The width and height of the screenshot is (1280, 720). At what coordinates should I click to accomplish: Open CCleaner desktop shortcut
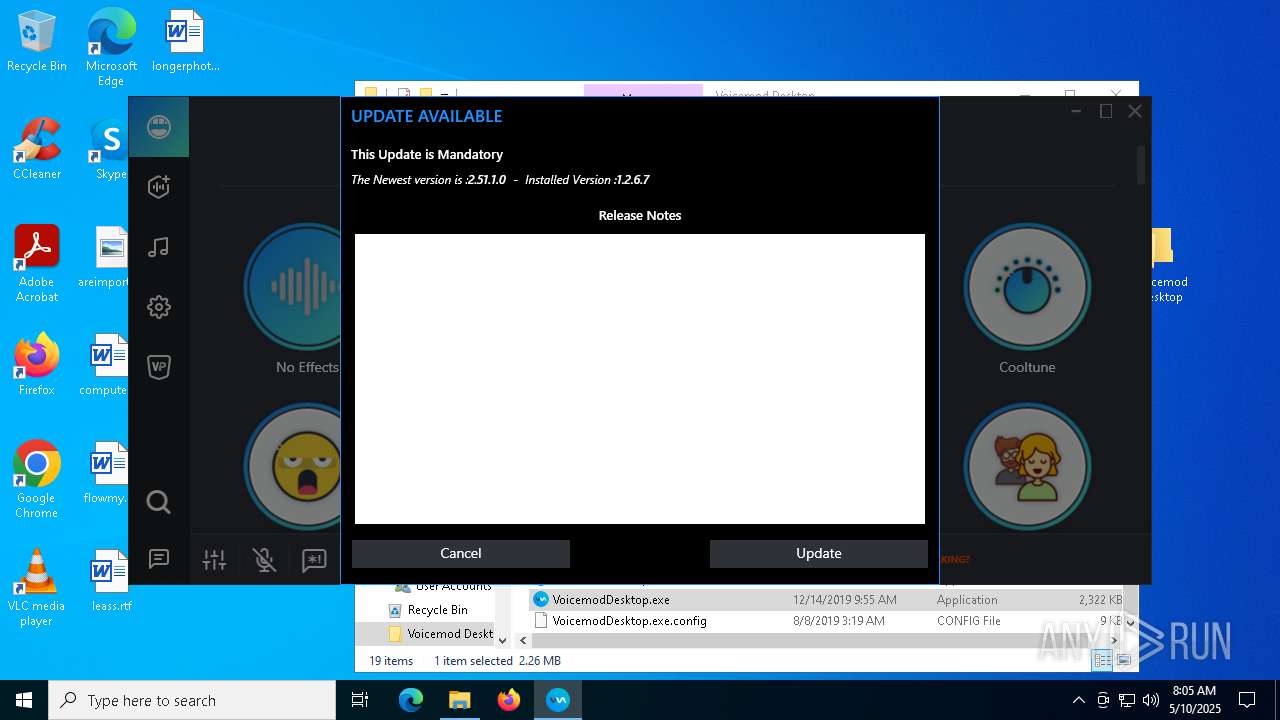(37, 150)
